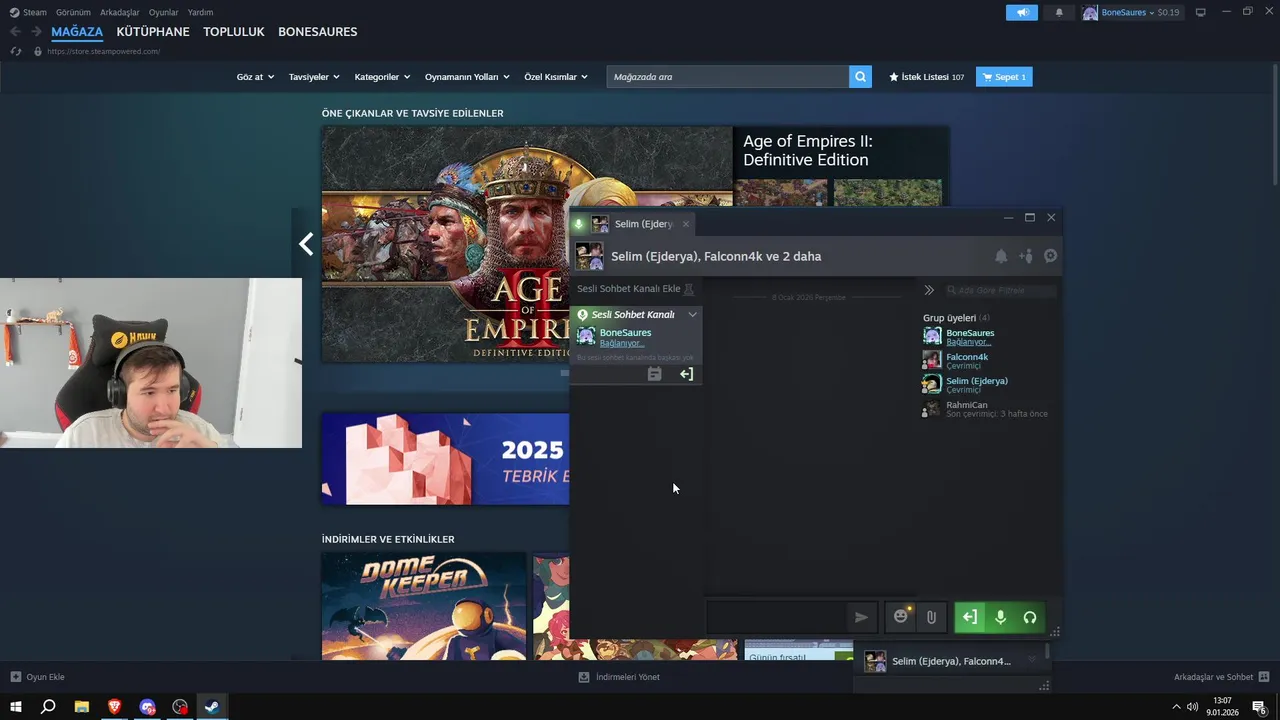The width and height of the screenshot is (1280, 720).
Task: Open group chat settings gear
Action: (1050, 256)
